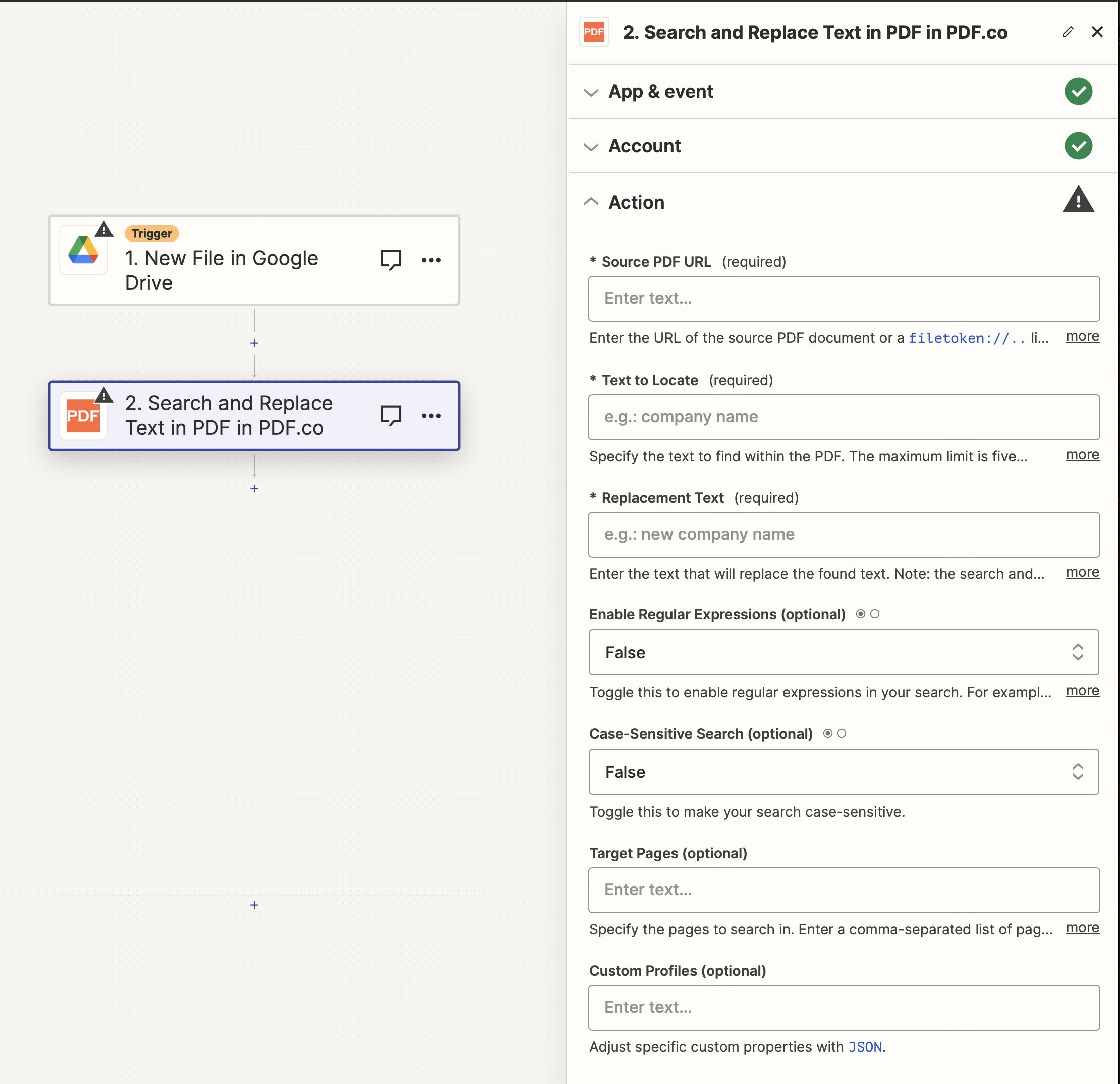Screen dimensions: 1120x1084
Task: Click the more link under Text to Locate
Action: click(1082, 454)
